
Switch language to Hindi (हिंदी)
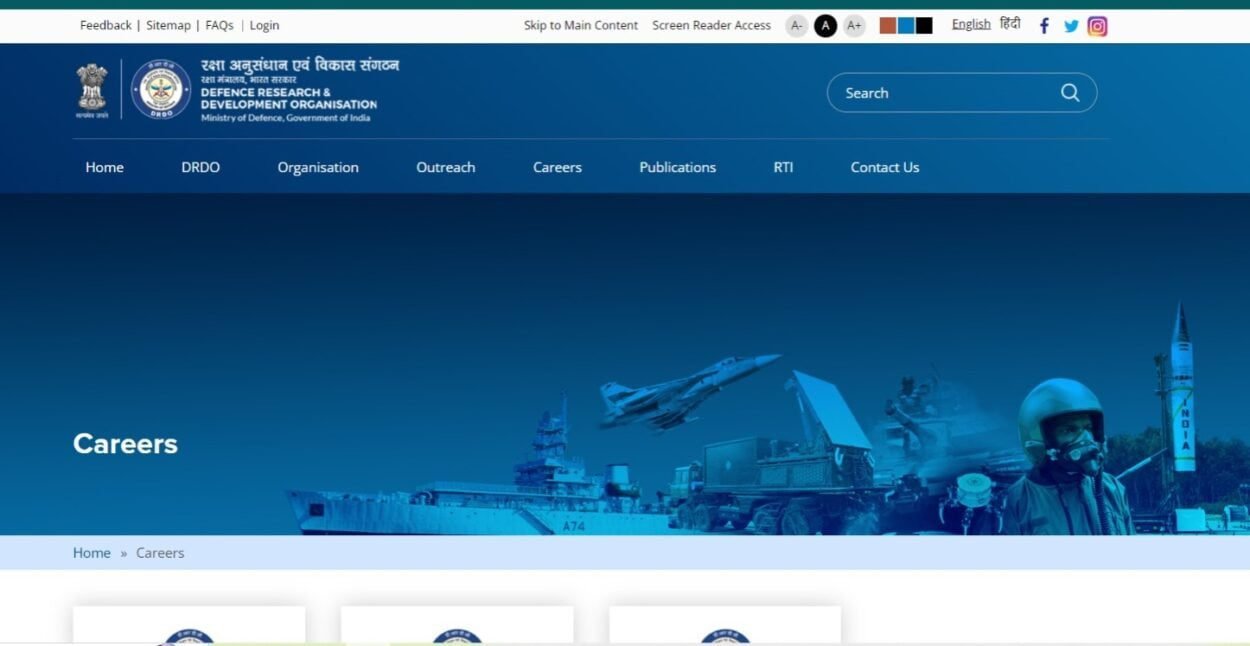(x=1010, y=23)
